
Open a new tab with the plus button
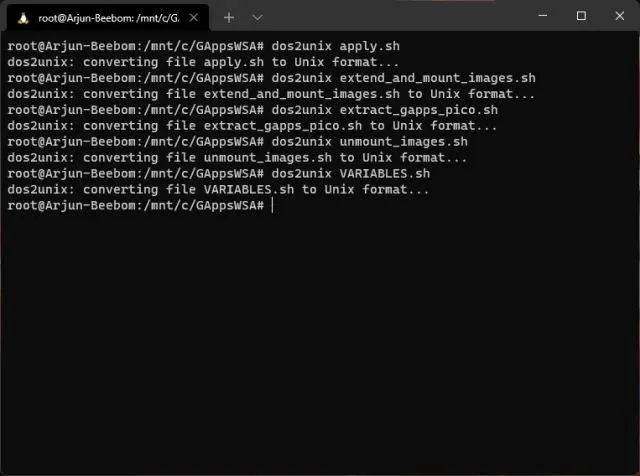click(229, 17)
